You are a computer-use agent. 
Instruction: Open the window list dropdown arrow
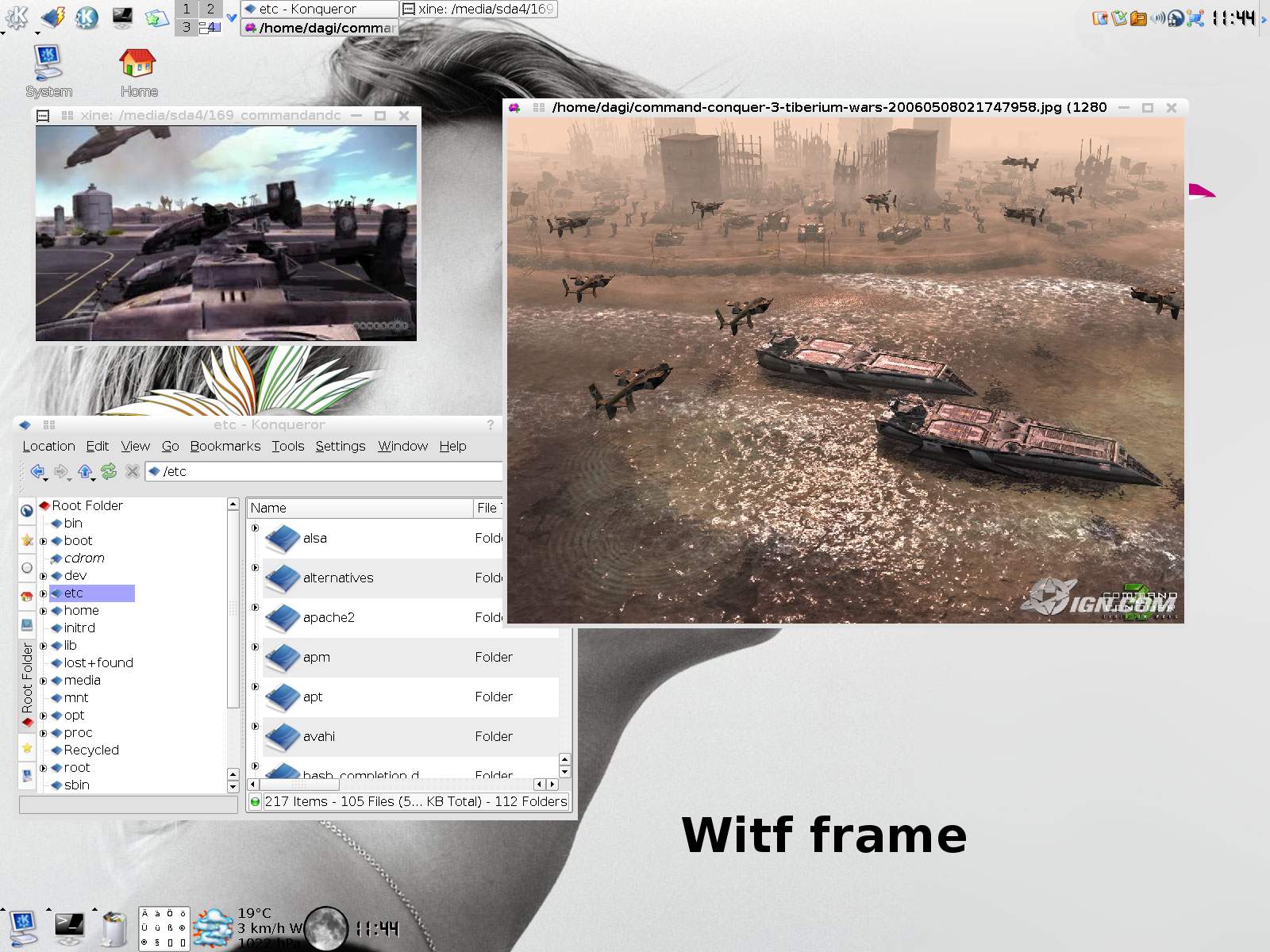click(231, 17)
